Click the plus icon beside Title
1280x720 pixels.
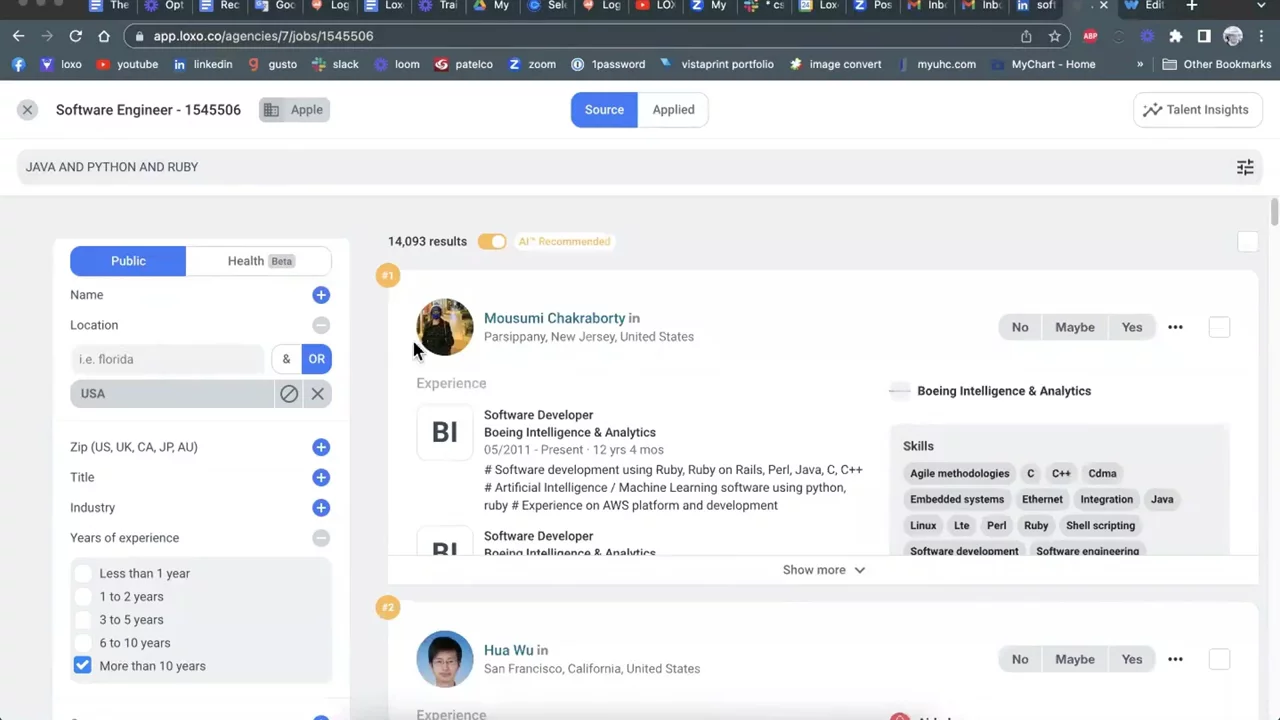(320, 478)
